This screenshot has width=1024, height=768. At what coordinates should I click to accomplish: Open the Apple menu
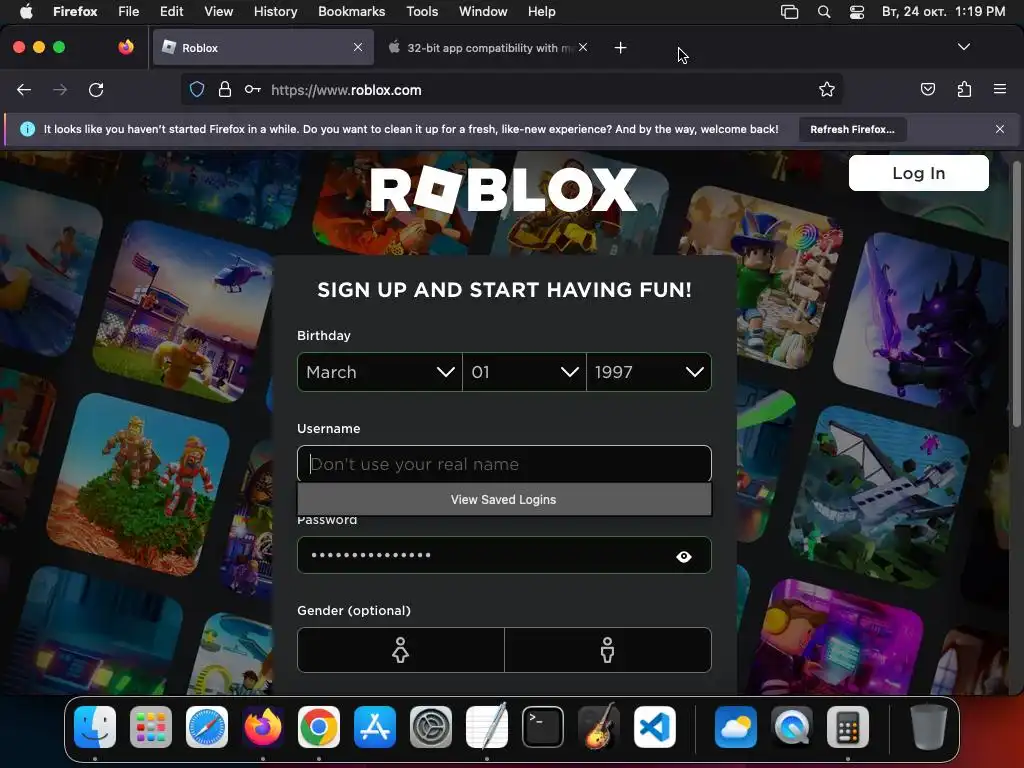coord(26,11)
